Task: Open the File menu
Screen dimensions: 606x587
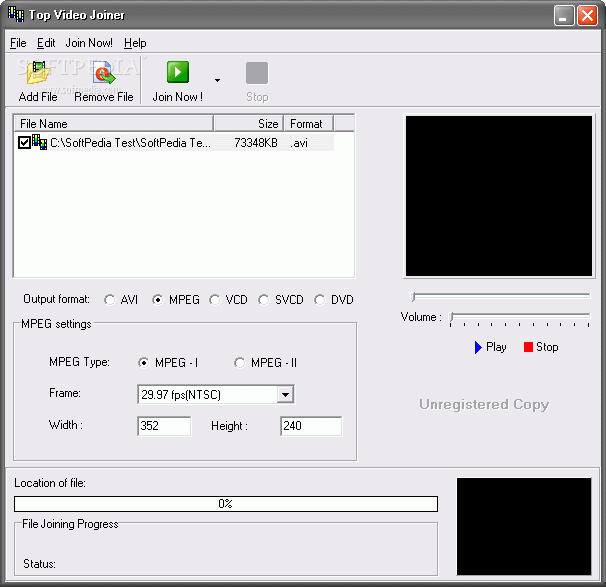Action: [x=18, y=43]
